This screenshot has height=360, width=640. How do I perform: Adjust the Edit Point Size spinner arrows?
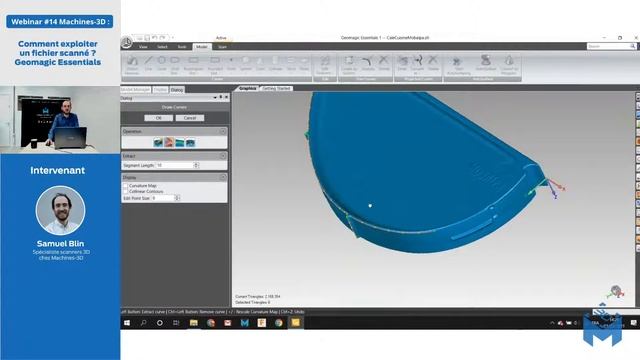coord(177,198)
